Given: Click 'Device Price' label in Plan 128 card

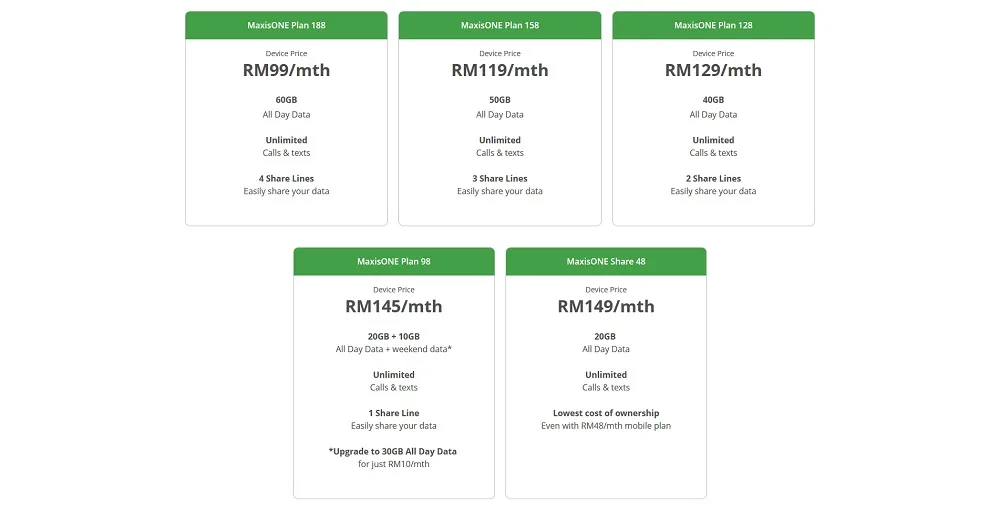Looking at the screenshot, I should coord(714,54).
